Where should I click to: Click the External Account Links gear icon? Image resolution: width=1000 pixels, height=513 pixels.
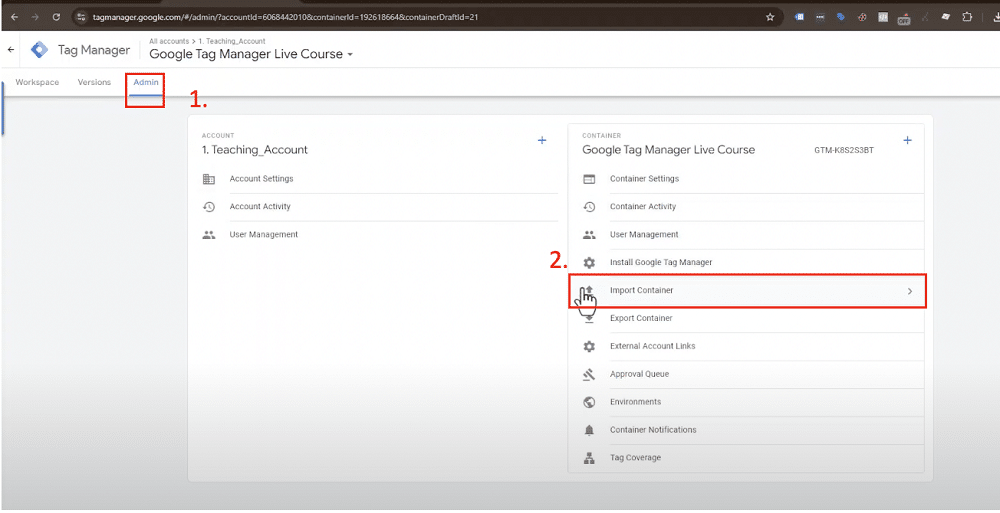[589, 346]
